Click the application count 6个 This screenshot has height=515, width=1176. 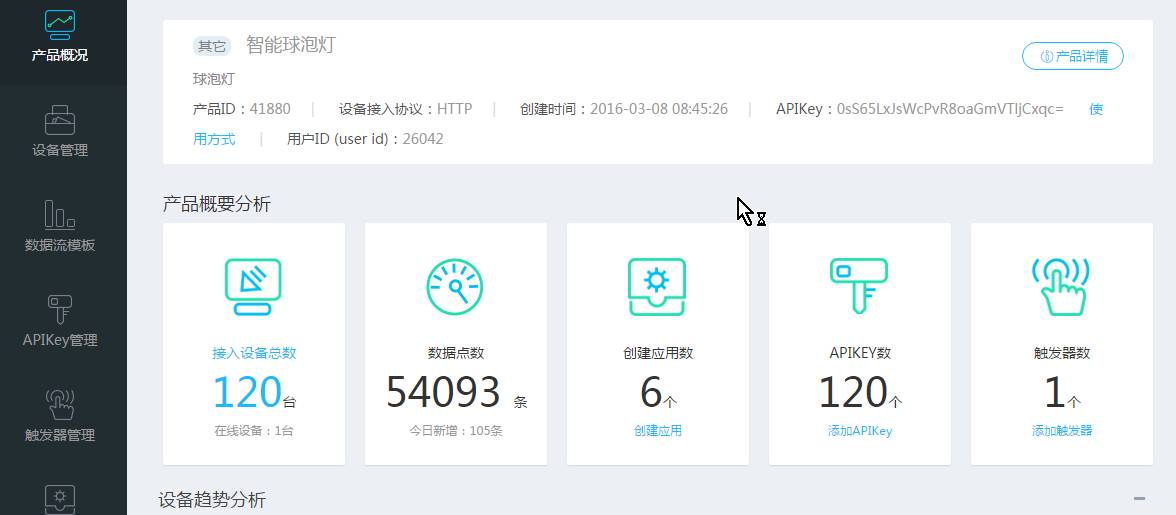(658, 392)
